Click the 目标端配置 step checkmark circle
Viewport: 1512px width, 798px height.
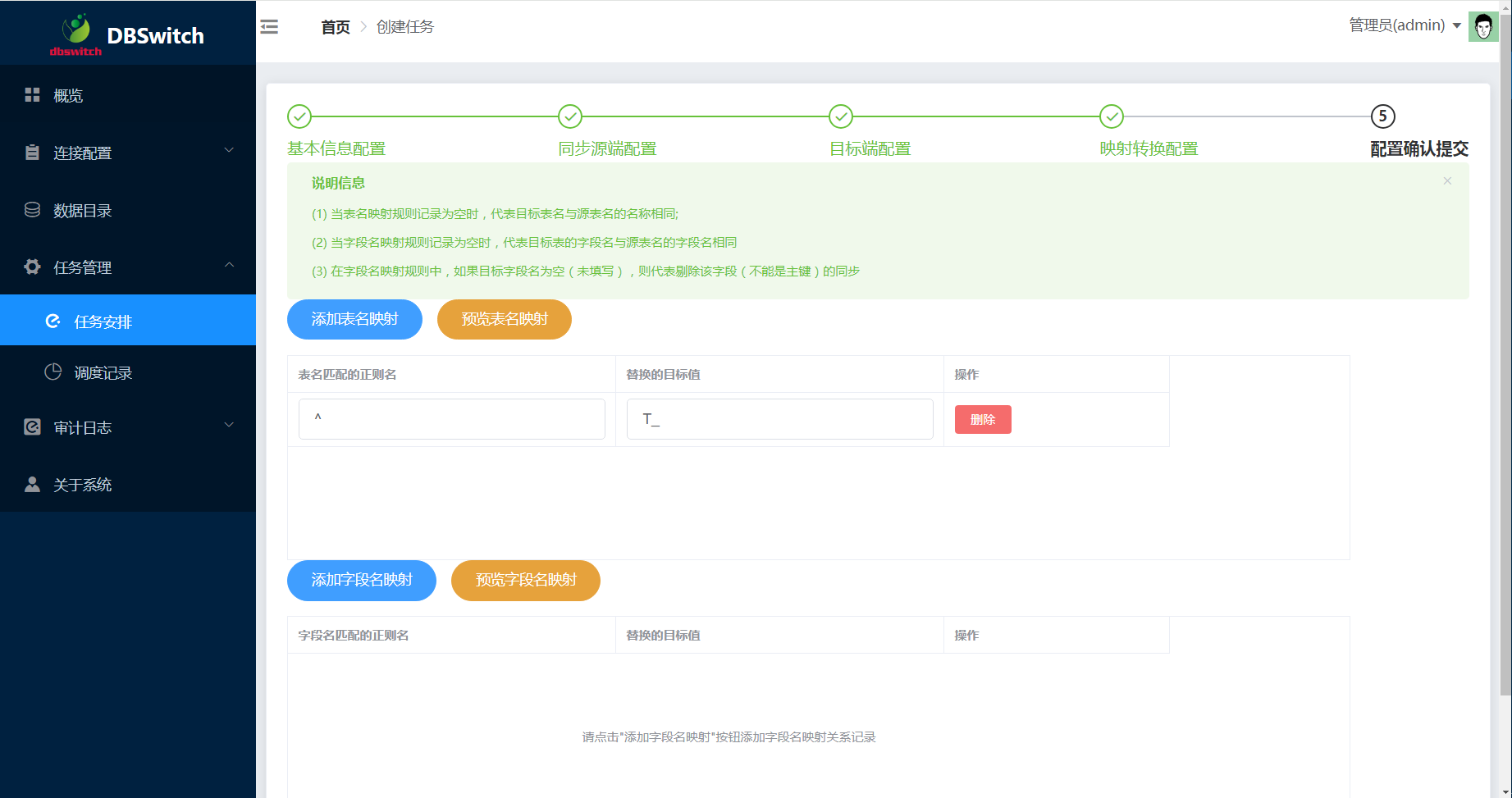841,116
